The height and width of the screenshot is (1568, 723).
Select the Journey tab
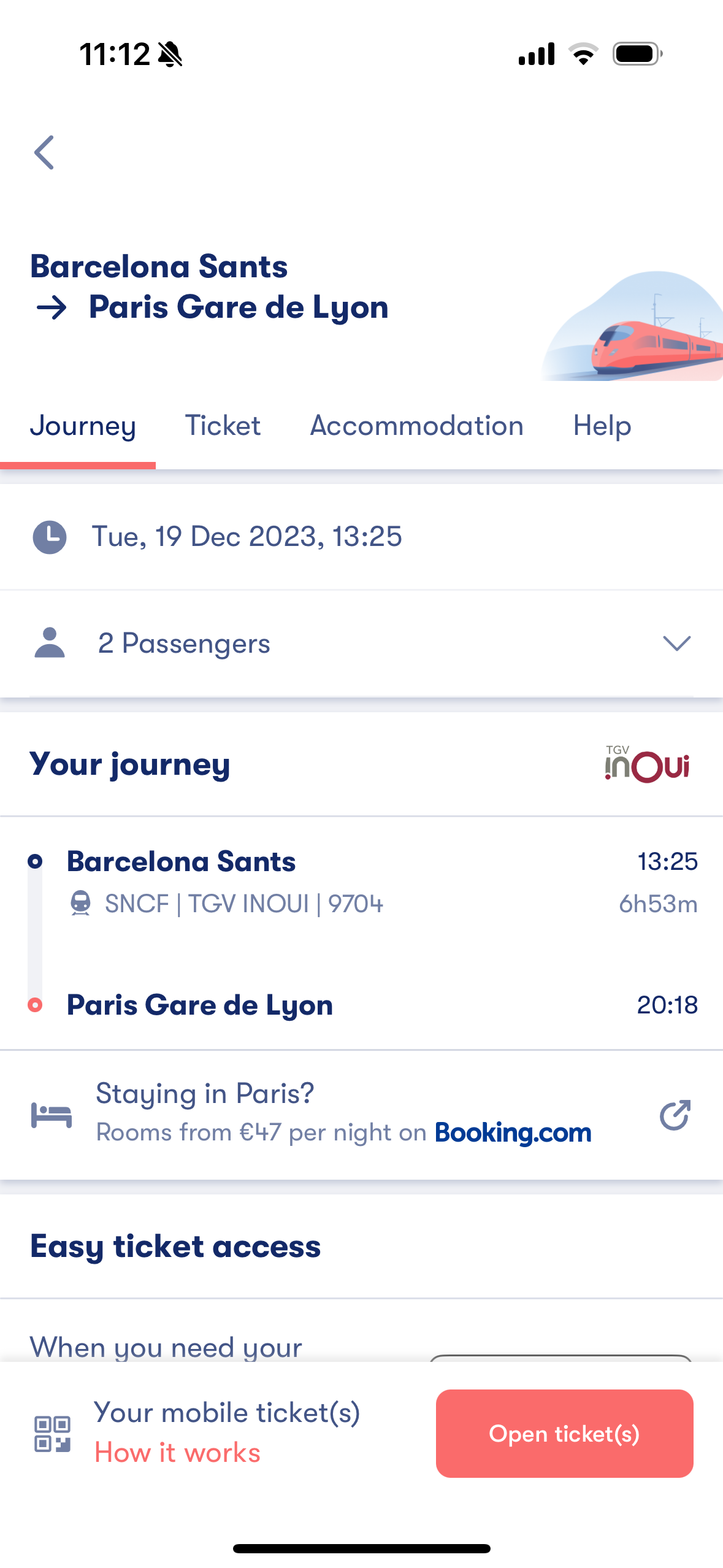pos(83,426)
